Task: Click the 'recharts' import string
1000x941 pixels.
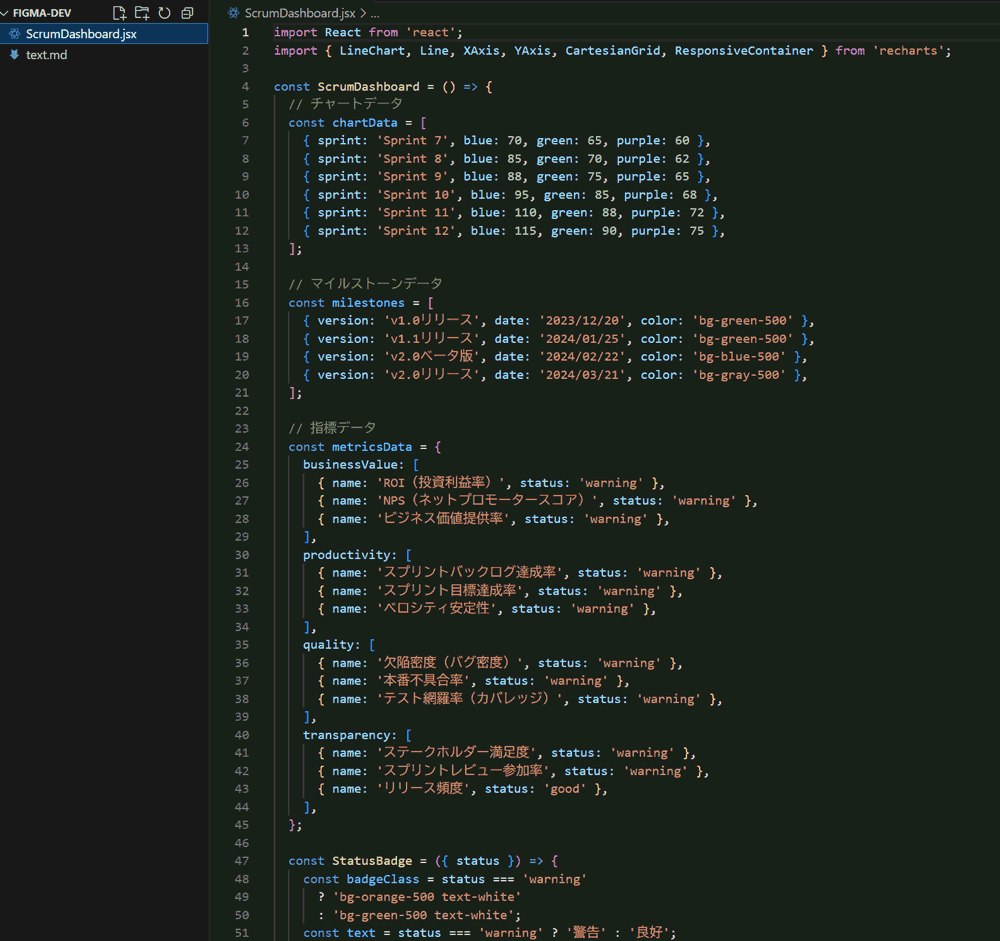Action: tap(912, 51)
